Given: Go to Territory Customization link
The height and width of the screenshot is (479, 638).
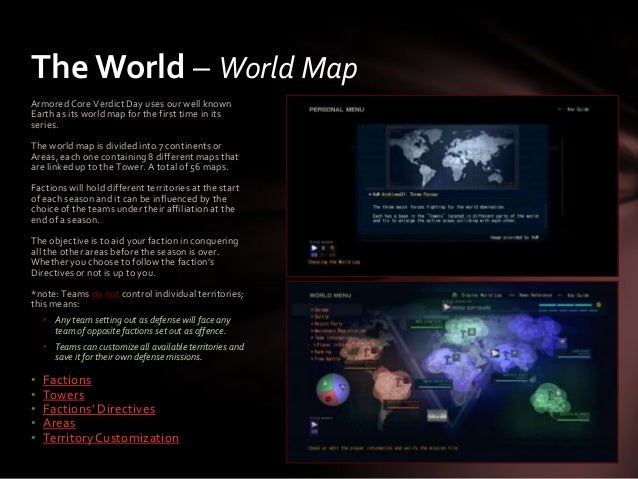Looking at the screenshot, I should coord(111,438).
